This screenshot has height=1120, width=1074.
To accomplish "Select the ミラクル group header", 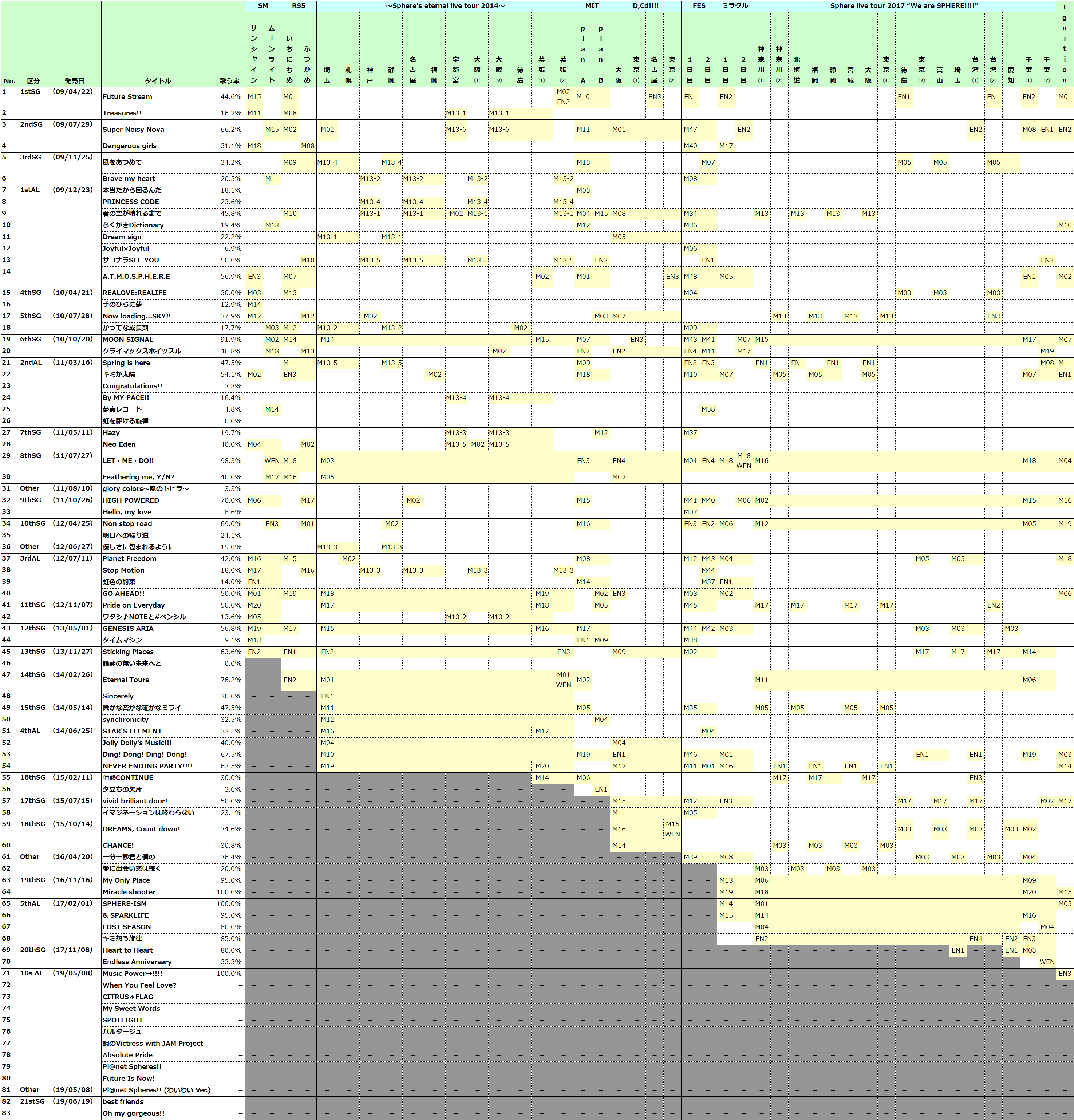I will pos(734,6).
